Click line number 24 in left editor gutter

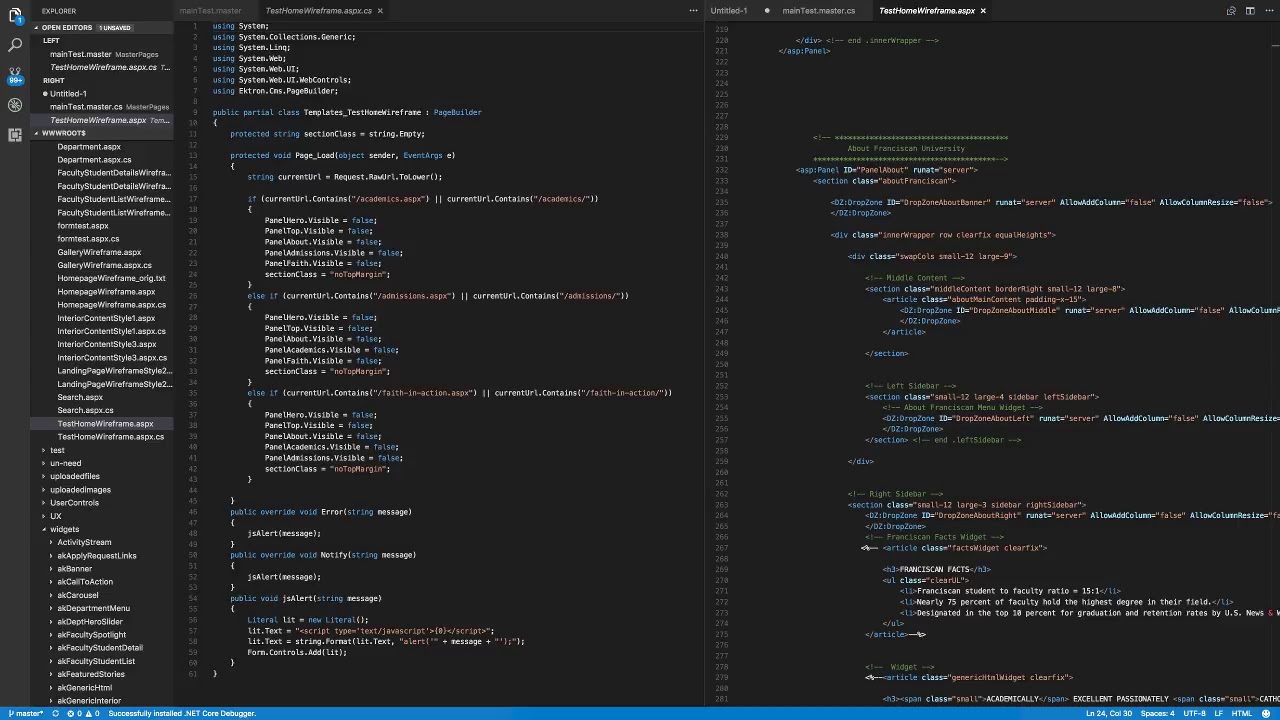(x=193, y=274)
